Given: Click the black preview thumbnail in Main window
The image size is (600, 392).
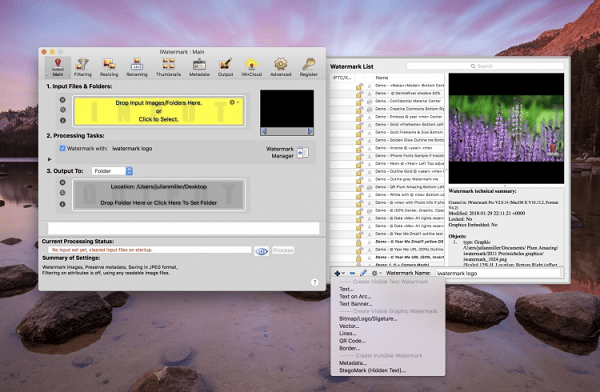Looking at the screenshot, I should pos(287,109).
